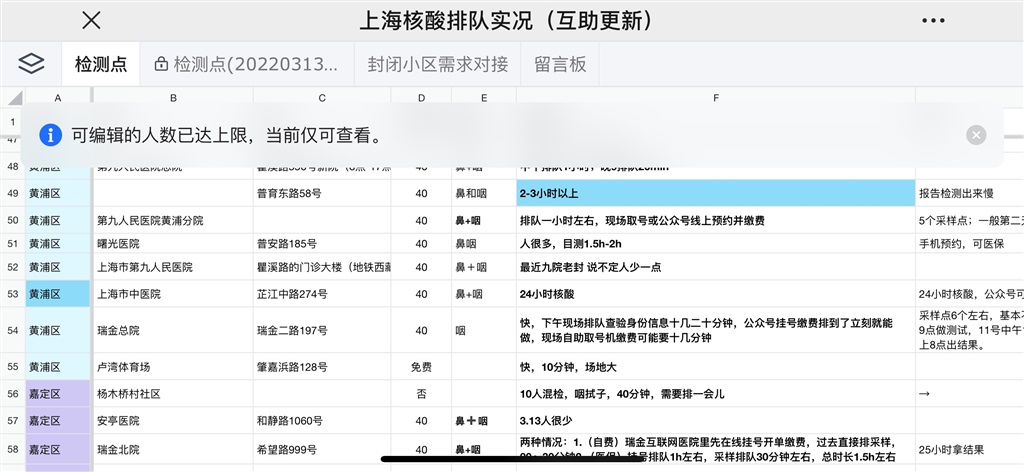Close the document with the X icon
1024x472 pixels.
pyautogui.click(x=91, y=21)
